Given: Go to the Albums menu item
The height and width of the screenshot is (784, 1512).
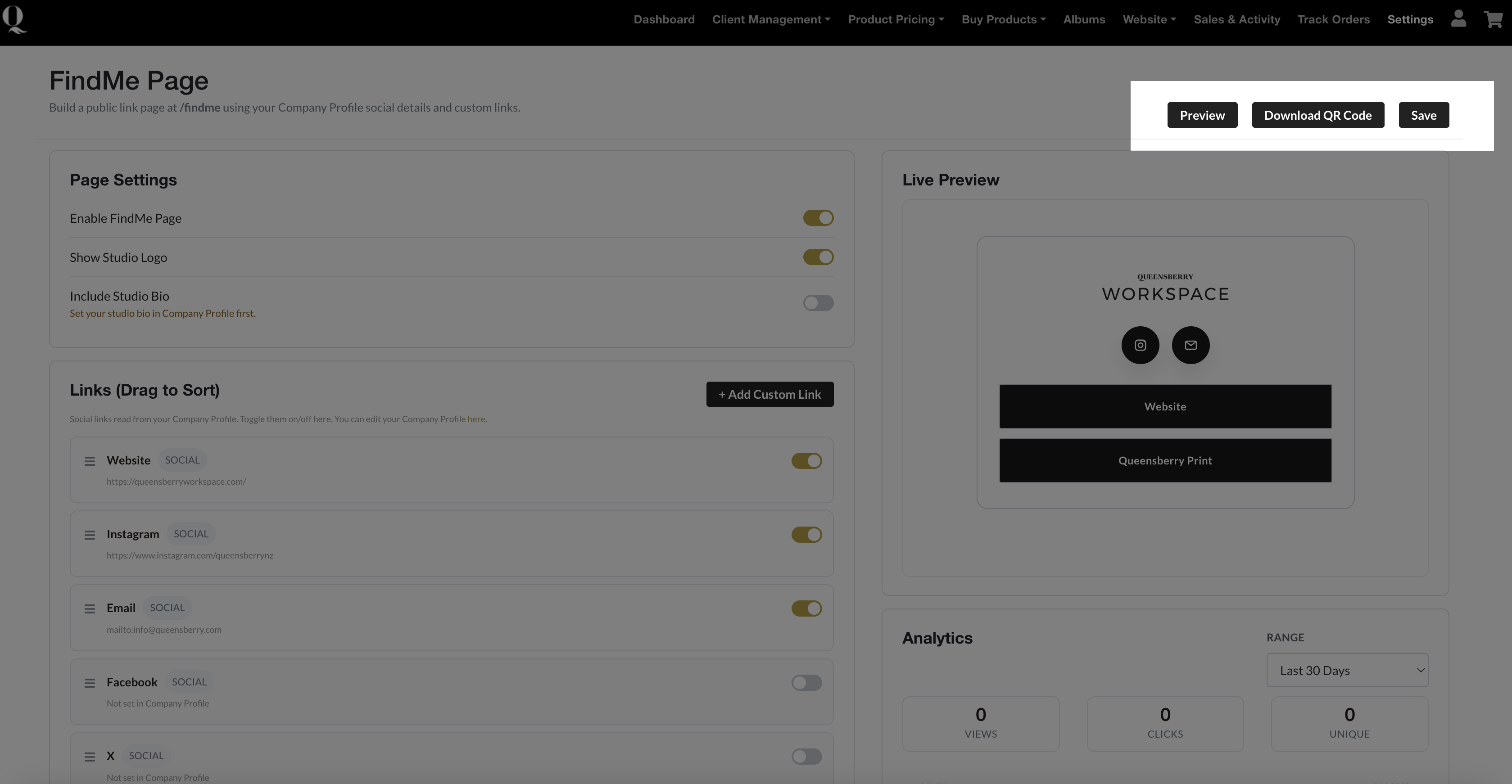Looking at the screenshot, I should 1084,19.
